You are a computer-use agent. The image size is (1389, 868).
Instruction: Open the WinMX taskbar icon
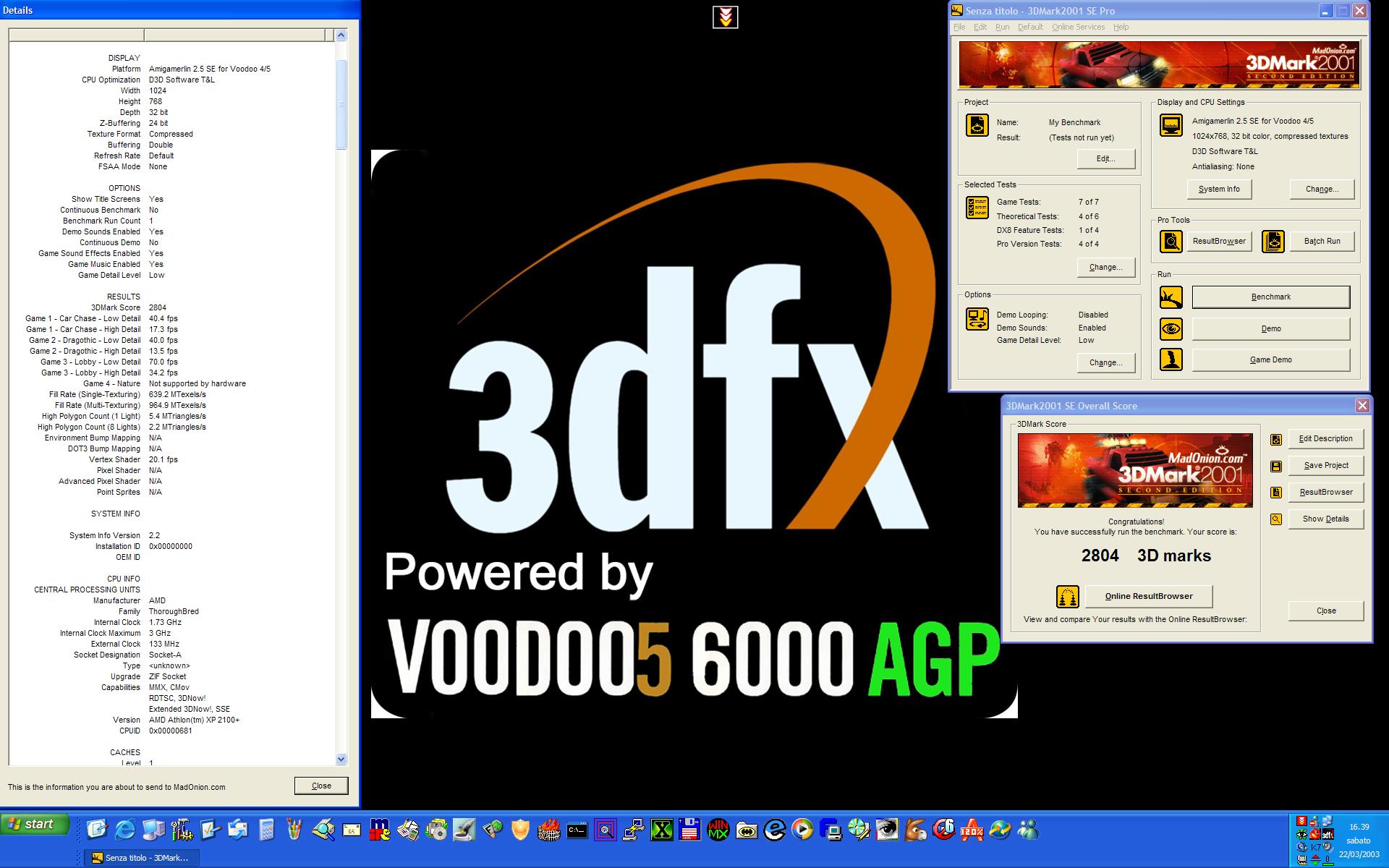pyautogui.click(x=718, y=829)
